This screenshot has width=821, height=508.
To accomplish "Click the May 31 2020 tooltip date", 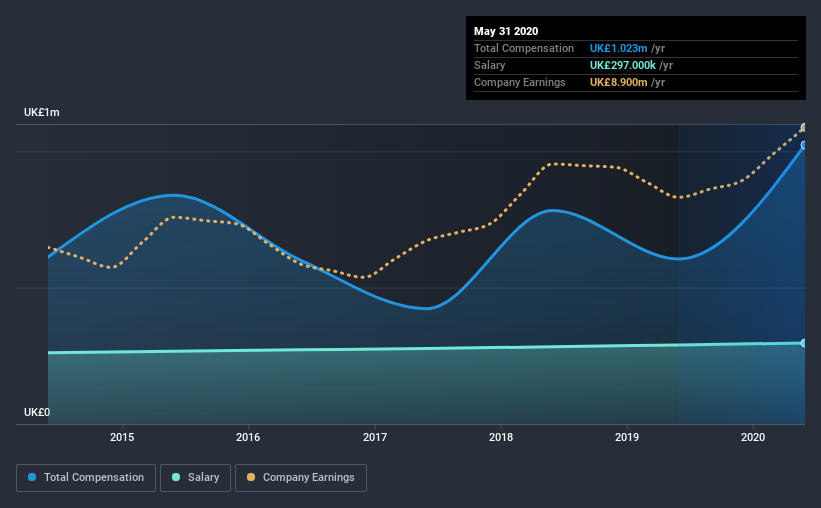I will click(x=506, y=31).
